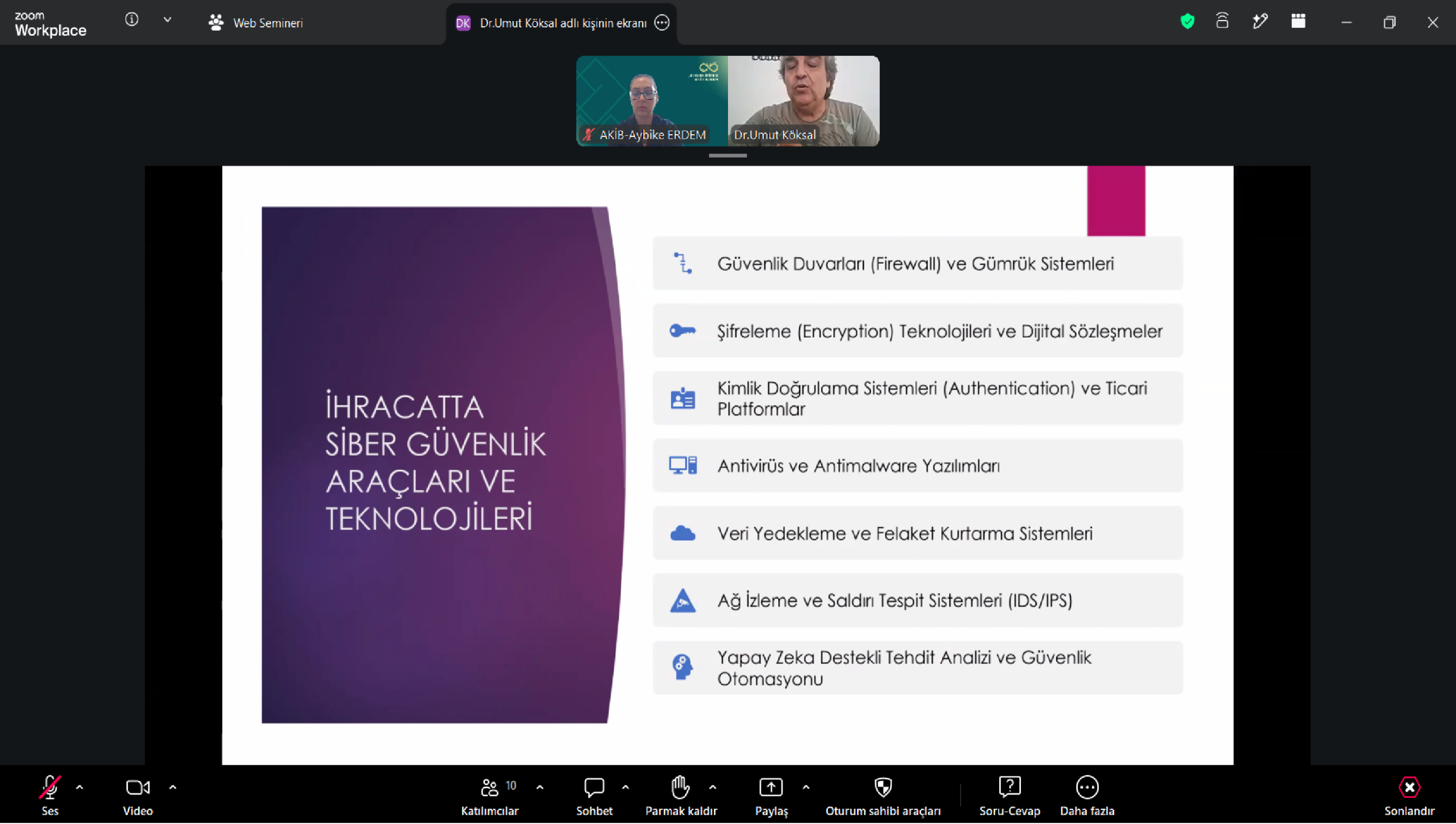The width and height of the screenshot is (1456, 824).
Task: Open the Sohbet chat icon
Action: tap(594, 788)
